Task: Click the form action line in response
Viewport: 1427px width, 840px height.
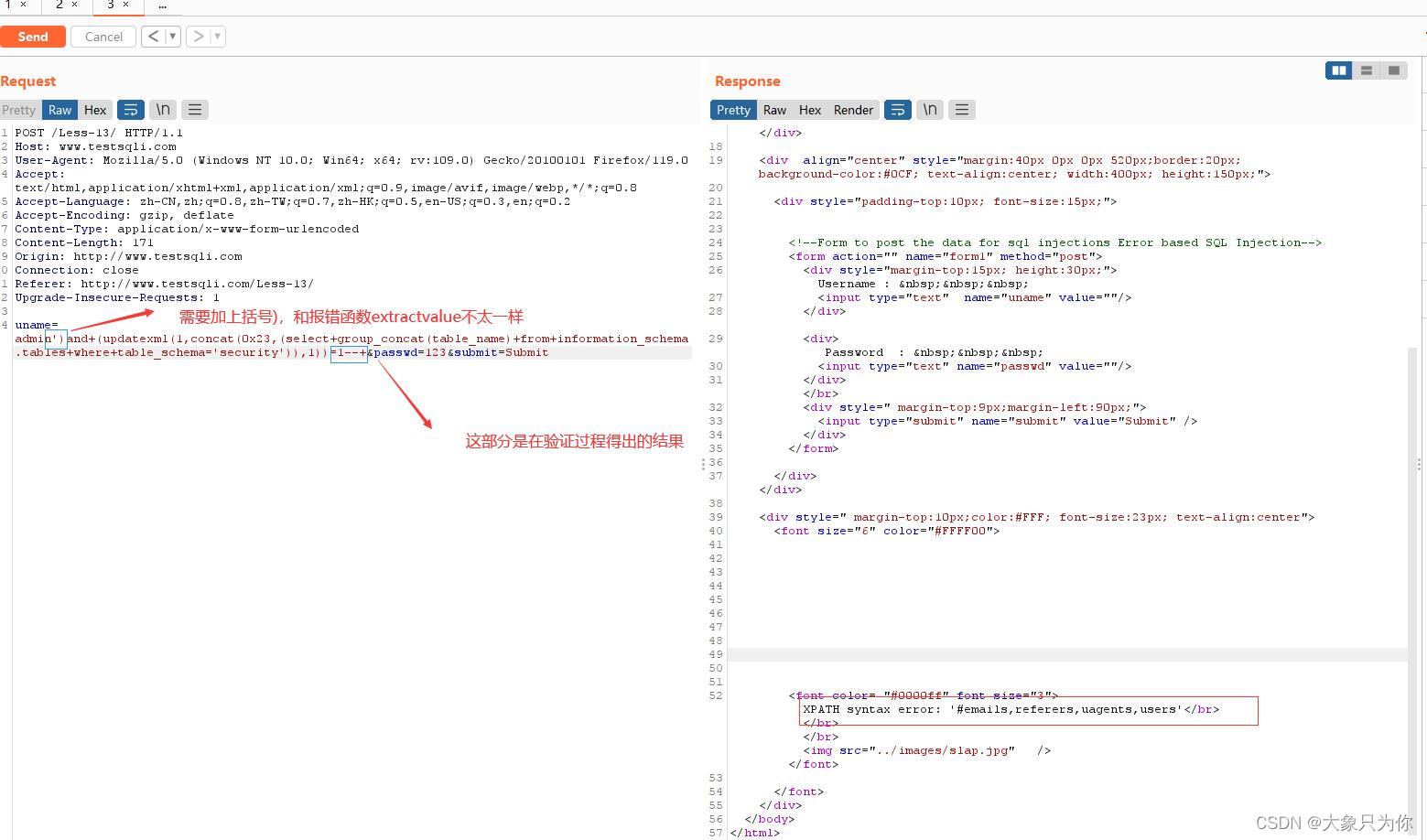Action: click(945, 256)
